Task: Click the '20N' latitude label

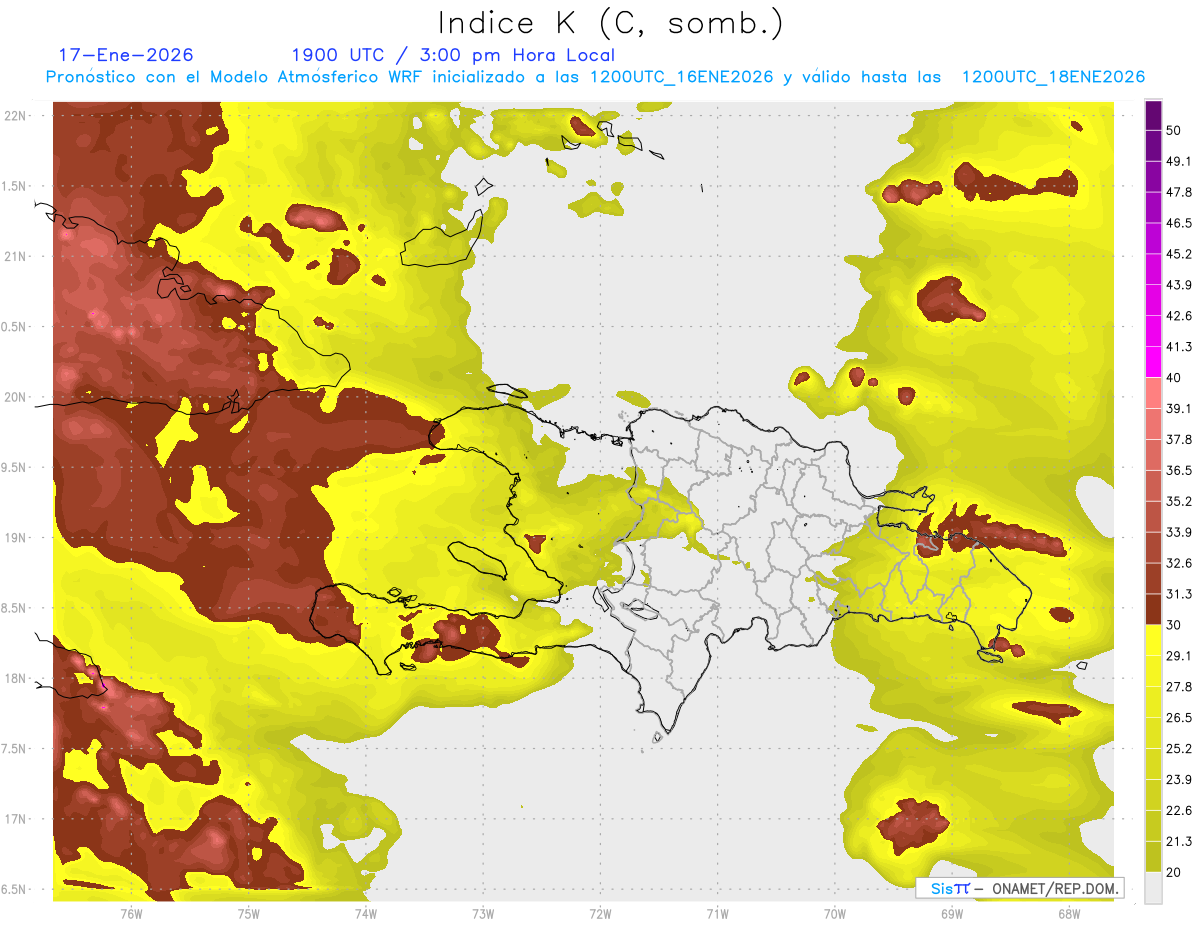Action: (16, 397)
